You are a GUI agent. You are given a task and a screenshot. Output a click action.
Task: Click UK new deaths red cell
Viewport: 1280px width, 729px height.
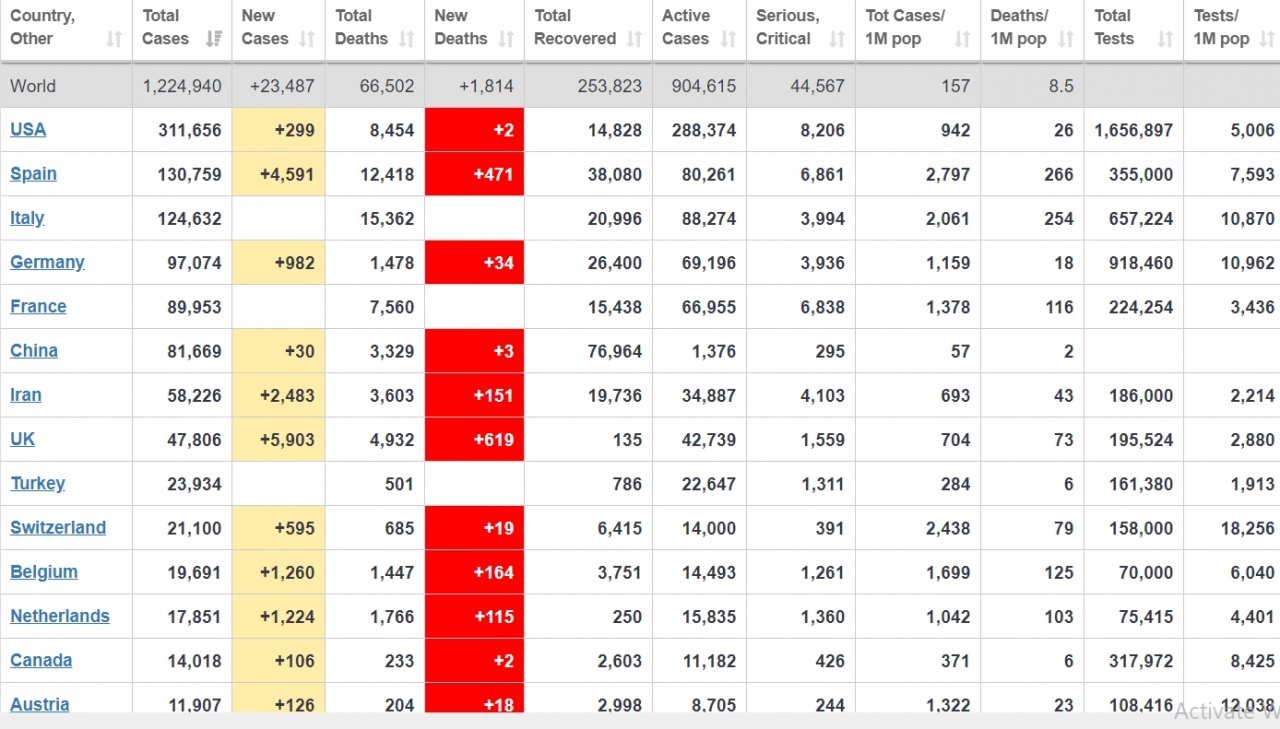tap(474, 439)
